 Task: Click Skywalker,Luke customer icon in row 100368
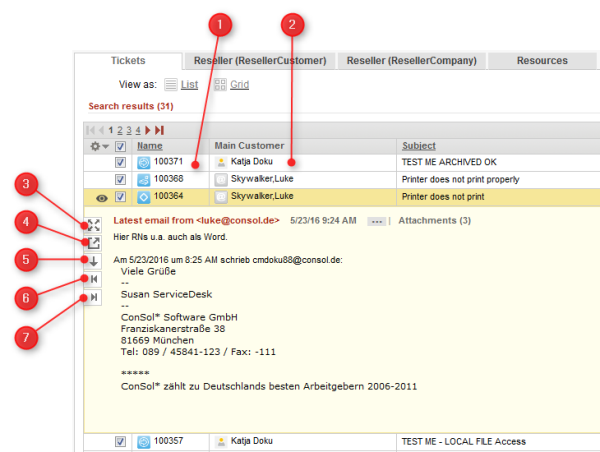pos(221,179)
